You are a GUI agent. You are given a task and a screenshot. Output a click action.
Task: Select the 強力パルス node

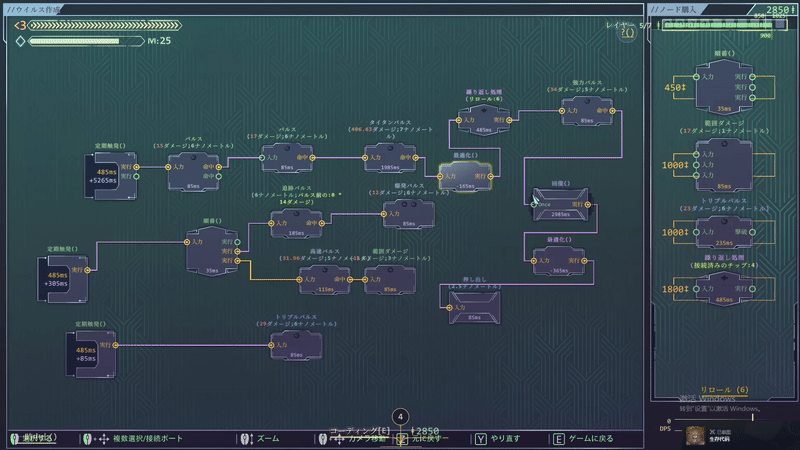587,111
